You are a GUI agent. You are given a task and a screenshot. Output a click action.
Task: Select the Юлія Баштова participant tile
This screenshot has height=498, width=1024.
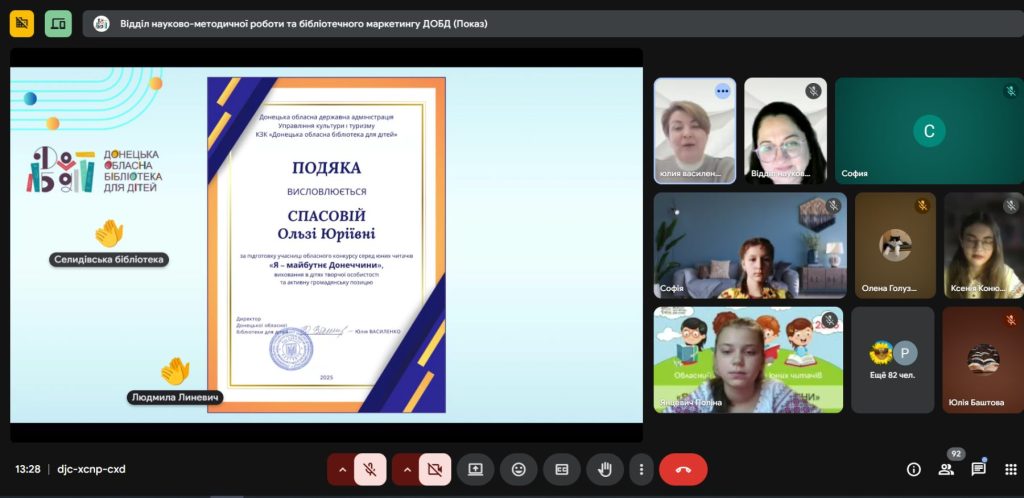[x=982, y=359]
